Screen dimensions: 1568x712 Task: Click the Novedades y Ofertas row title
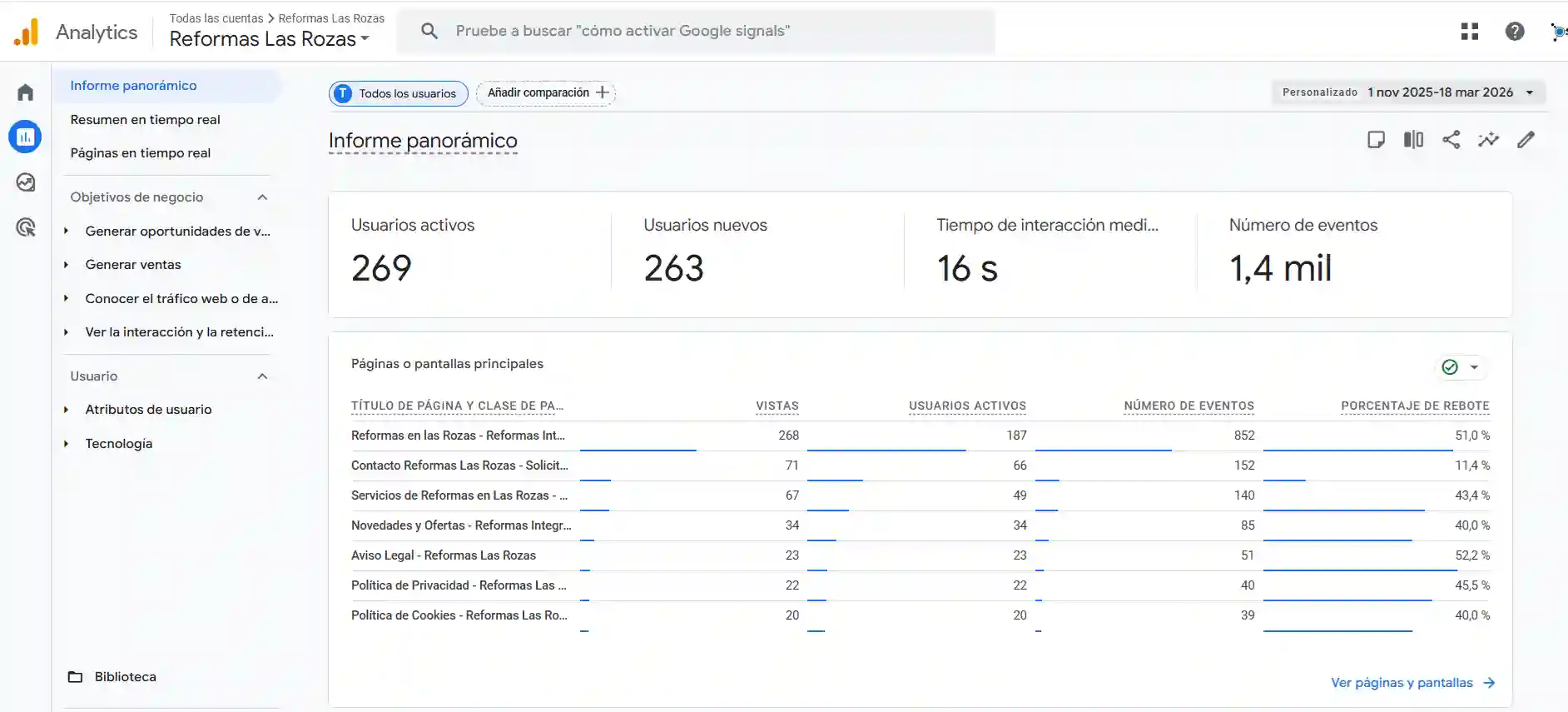461,525
